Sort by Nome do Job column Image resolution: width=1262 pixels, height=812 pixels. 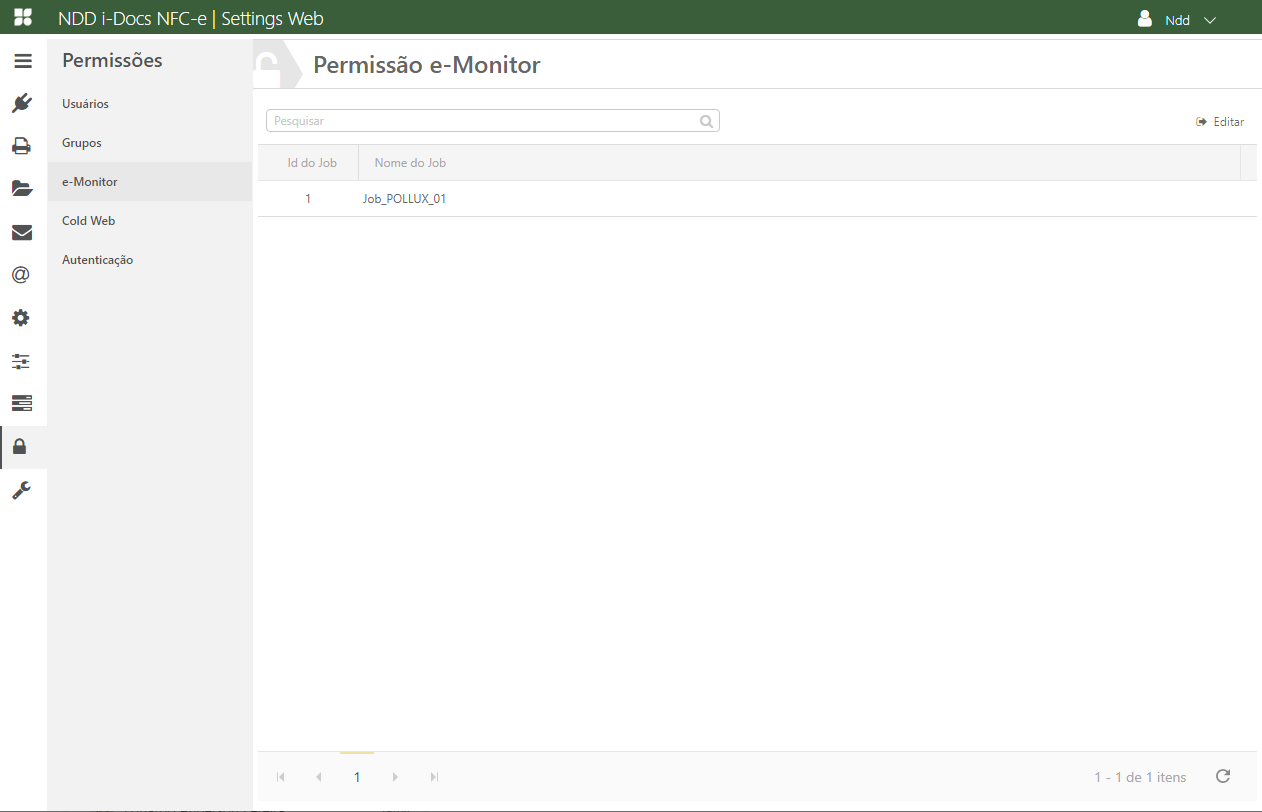coord(410,162)
